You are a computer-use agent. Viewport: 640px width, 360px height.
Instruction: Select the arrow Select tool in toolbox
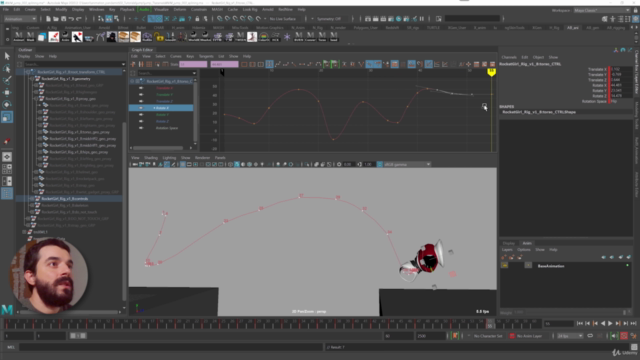coord(7,56)
